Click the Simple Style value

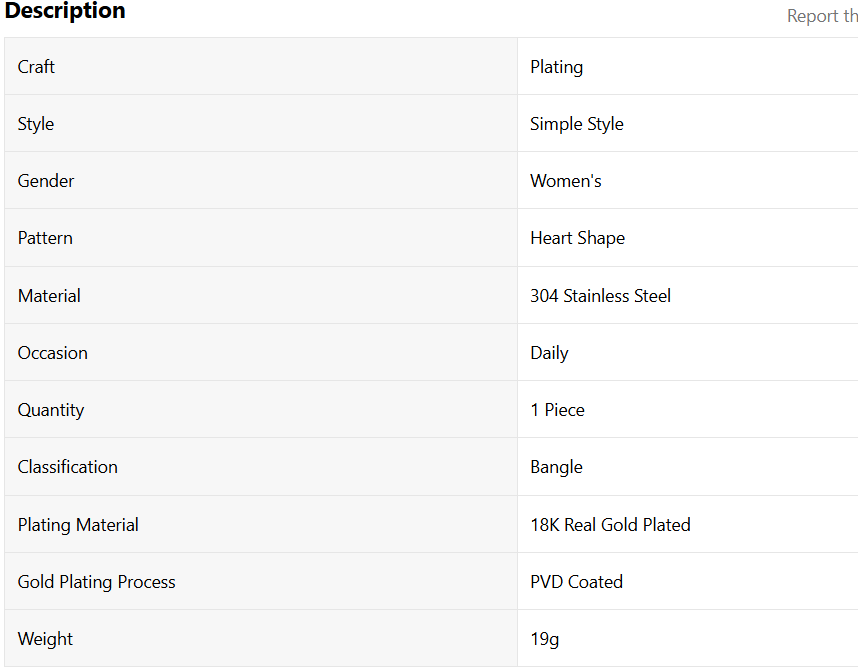pyautogui.click(x=576, y=124)
